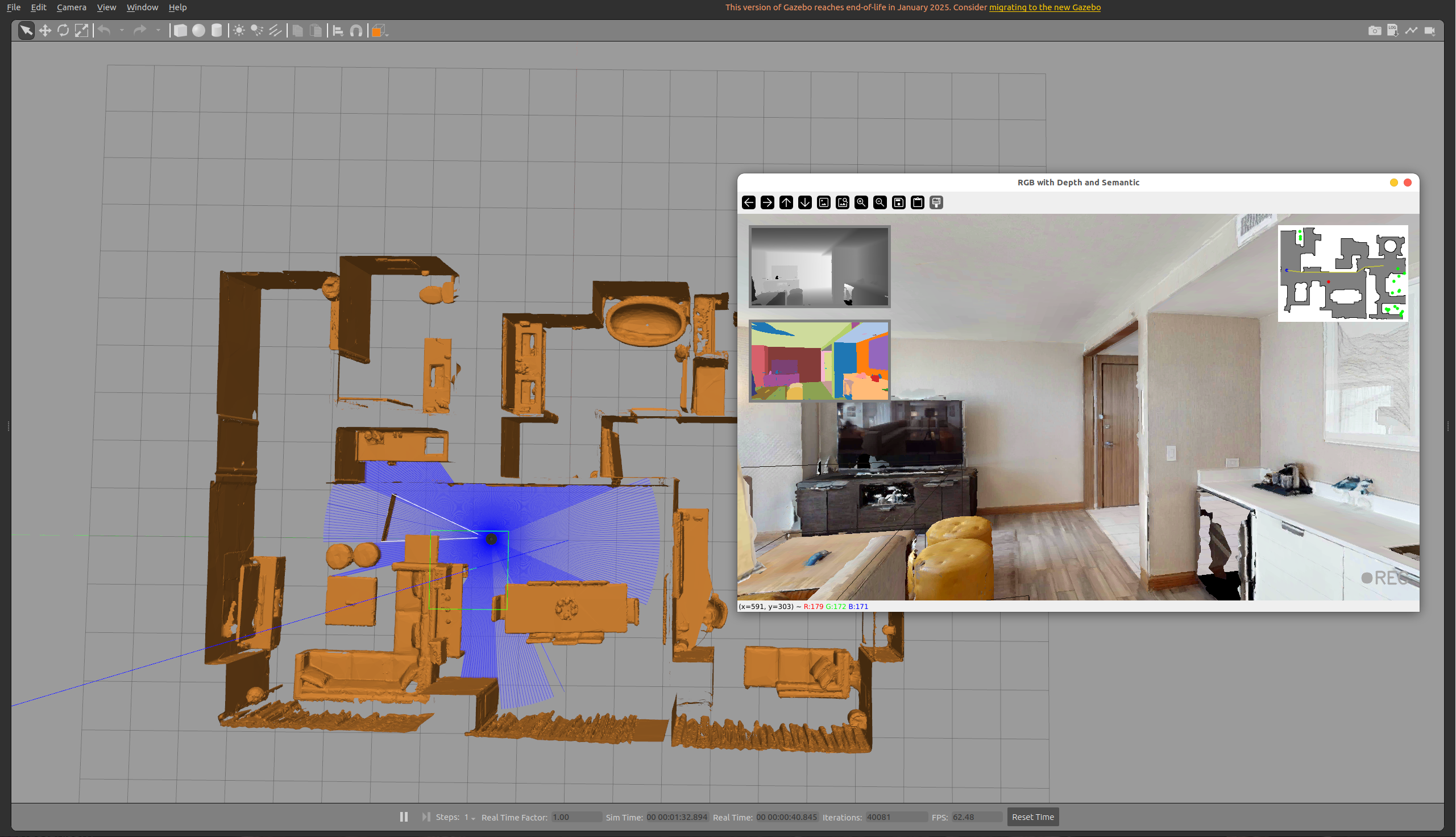This screenshot has height=837, width=1456.
Task: Expand the Steps count dropdown
Action: (473, 818)
